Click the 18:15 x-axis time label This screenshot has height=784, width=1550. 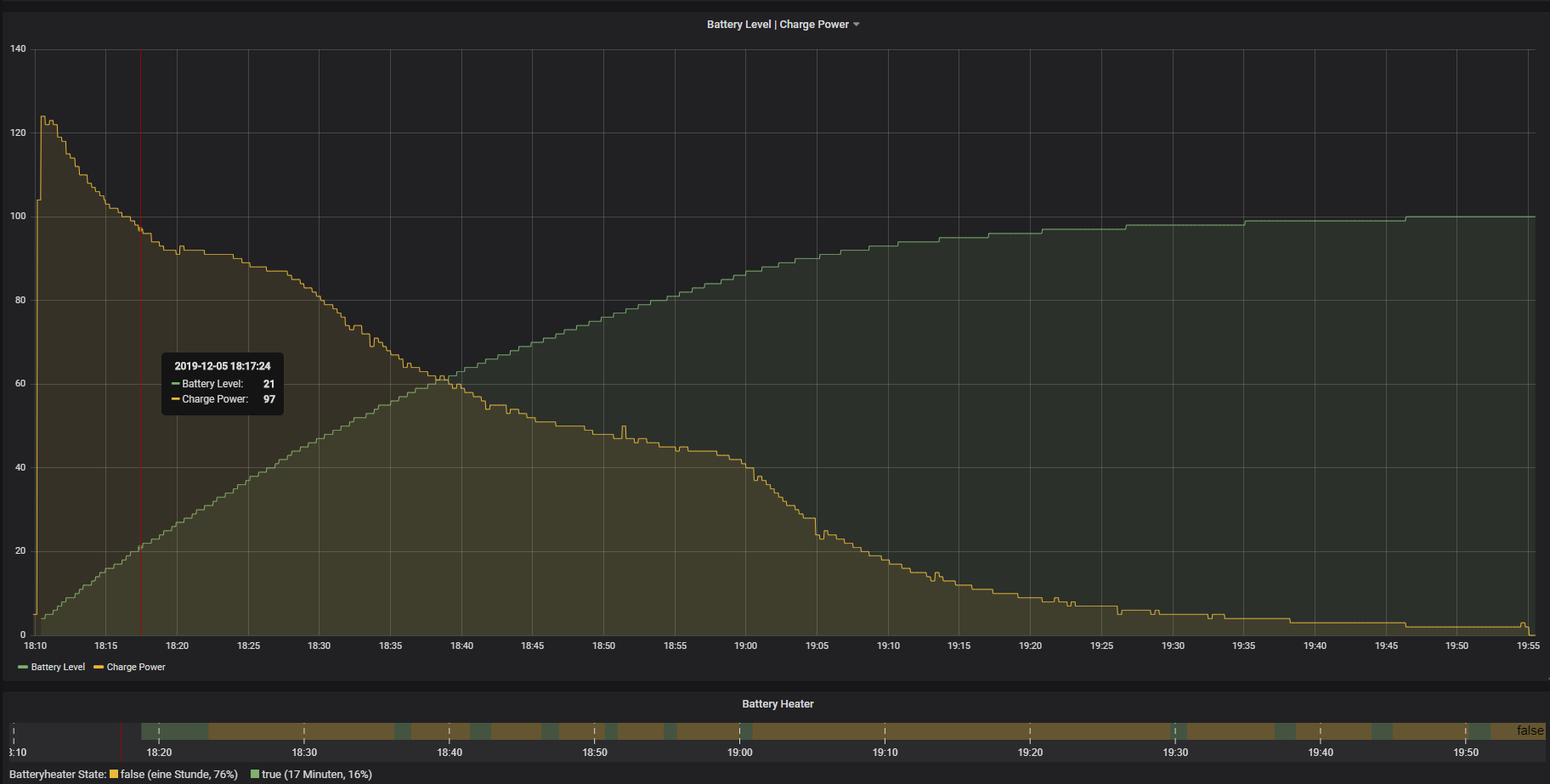tap(106, 646)
